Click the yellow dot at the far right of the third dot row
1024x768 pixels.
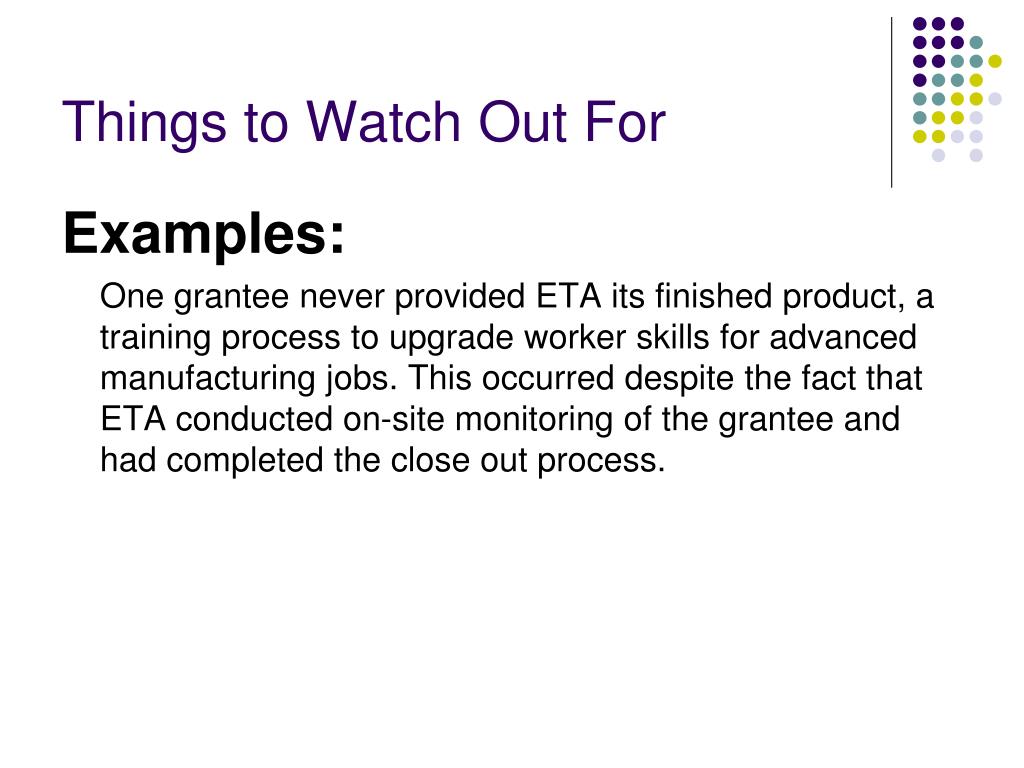[x=995, y=61]
